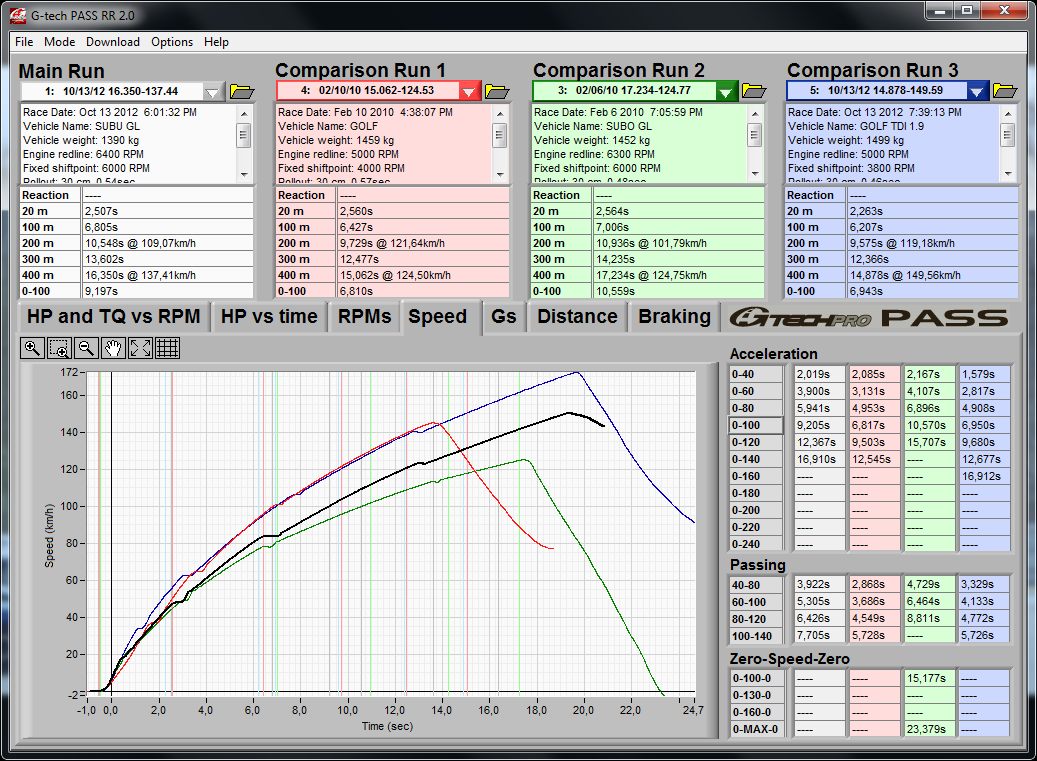Click Comparison Run 1 200 m '9,729s @ 121,64km/h'
Image resolution: width=1037 pixels, height=761 pixels.
pos(423,243)
